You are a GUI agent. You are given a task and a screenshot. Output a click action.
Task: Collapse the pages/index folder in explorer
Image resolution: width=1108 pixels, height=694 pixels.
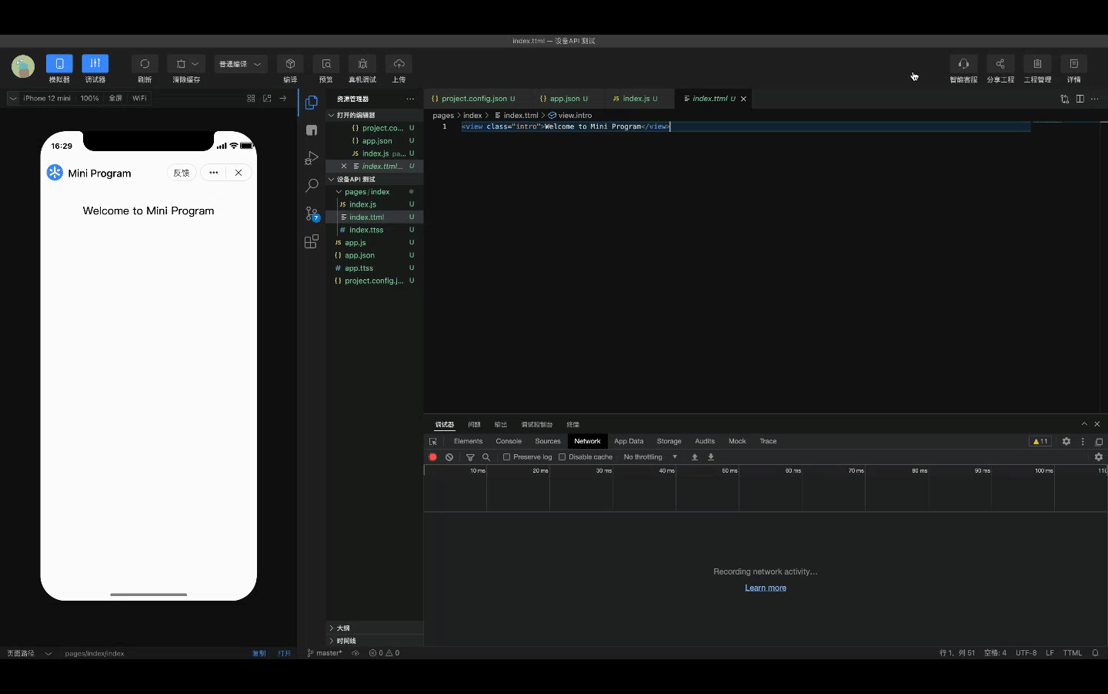(x=366, y=191)
